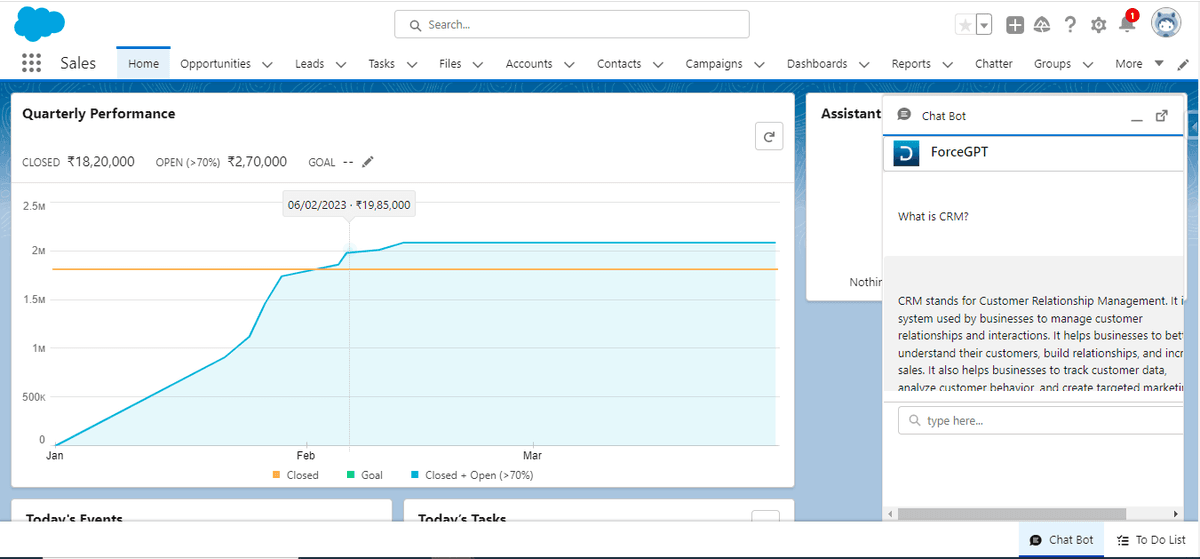Switch to the Chatter tab
The width and height of the screenshot is (1200, 559).
coord(993,64)
